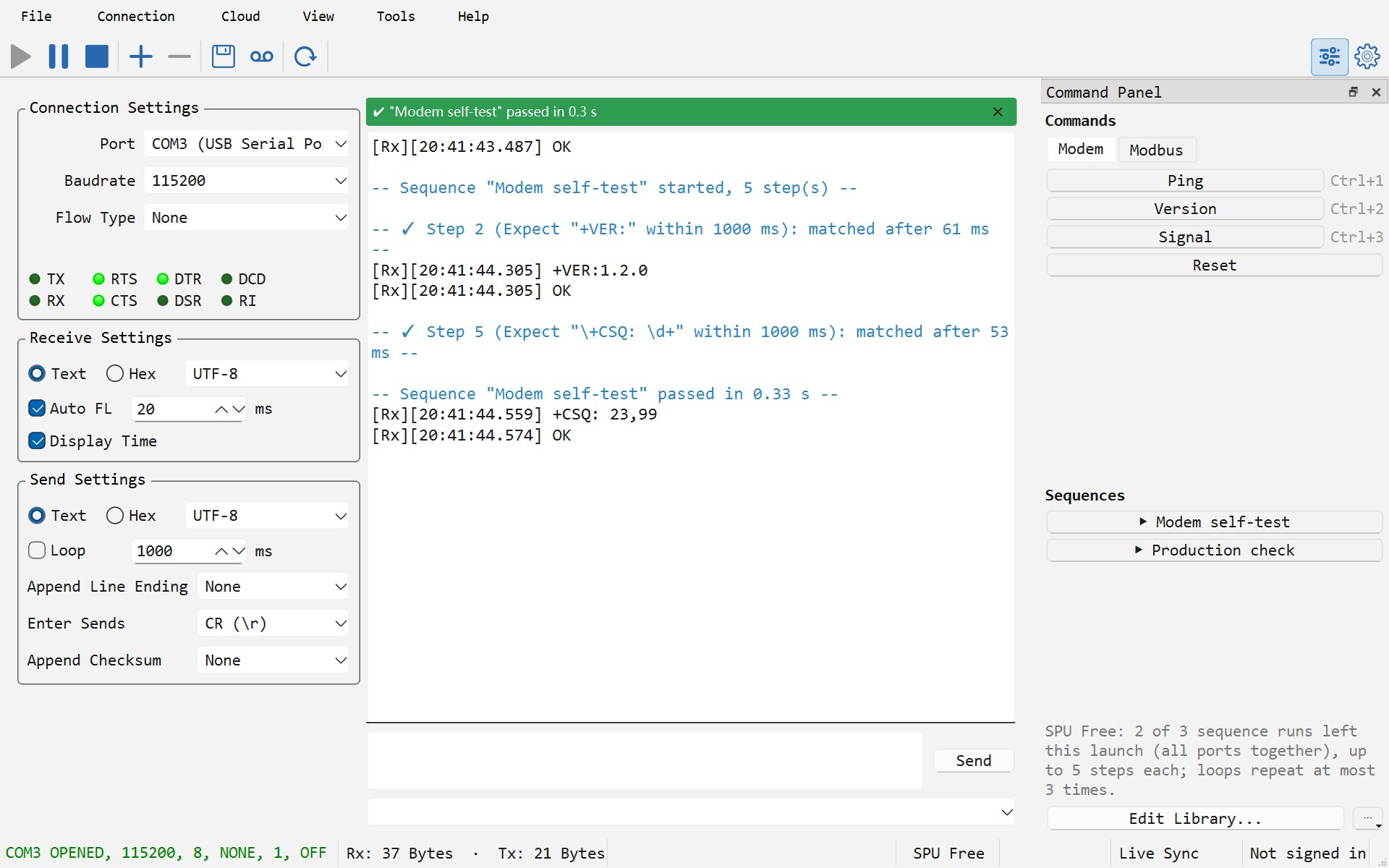Viewport: 1389px width, 868px height.
Task: Click the Auto FL milliseconds value field
Action: click(x=188, y=409)
